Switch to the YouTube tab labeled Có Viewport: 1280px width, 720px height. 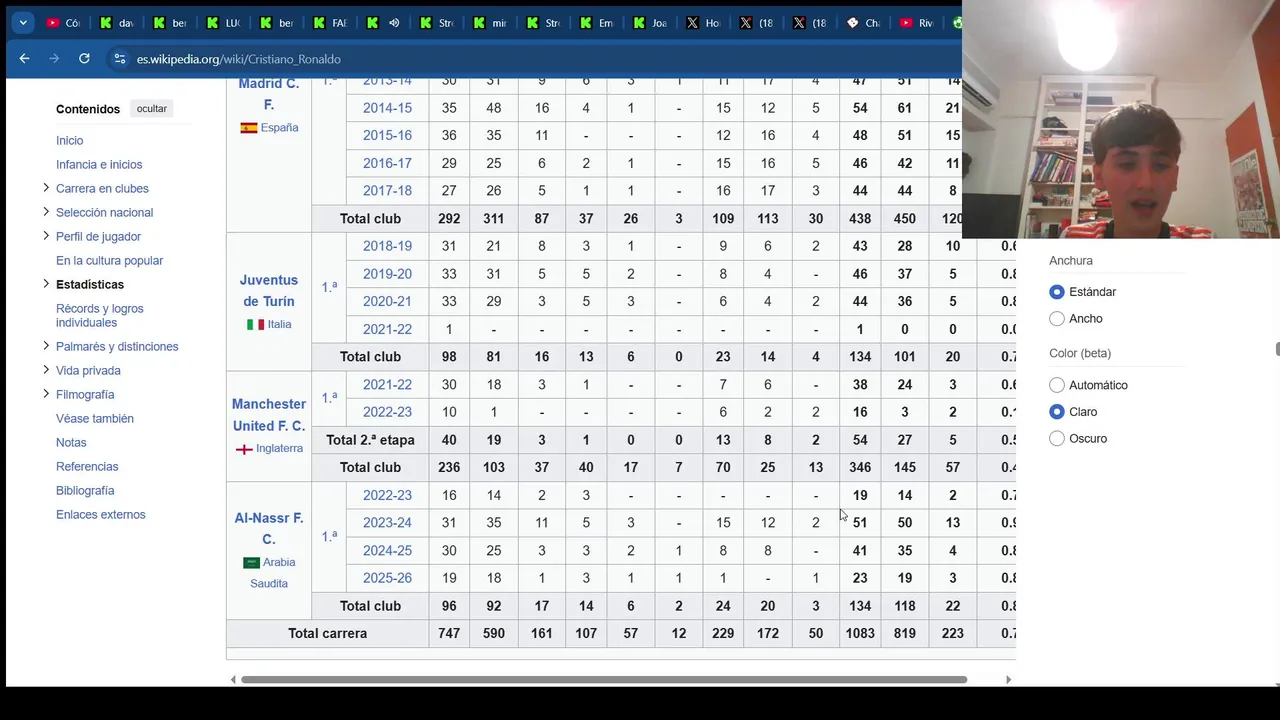(64, 23)
